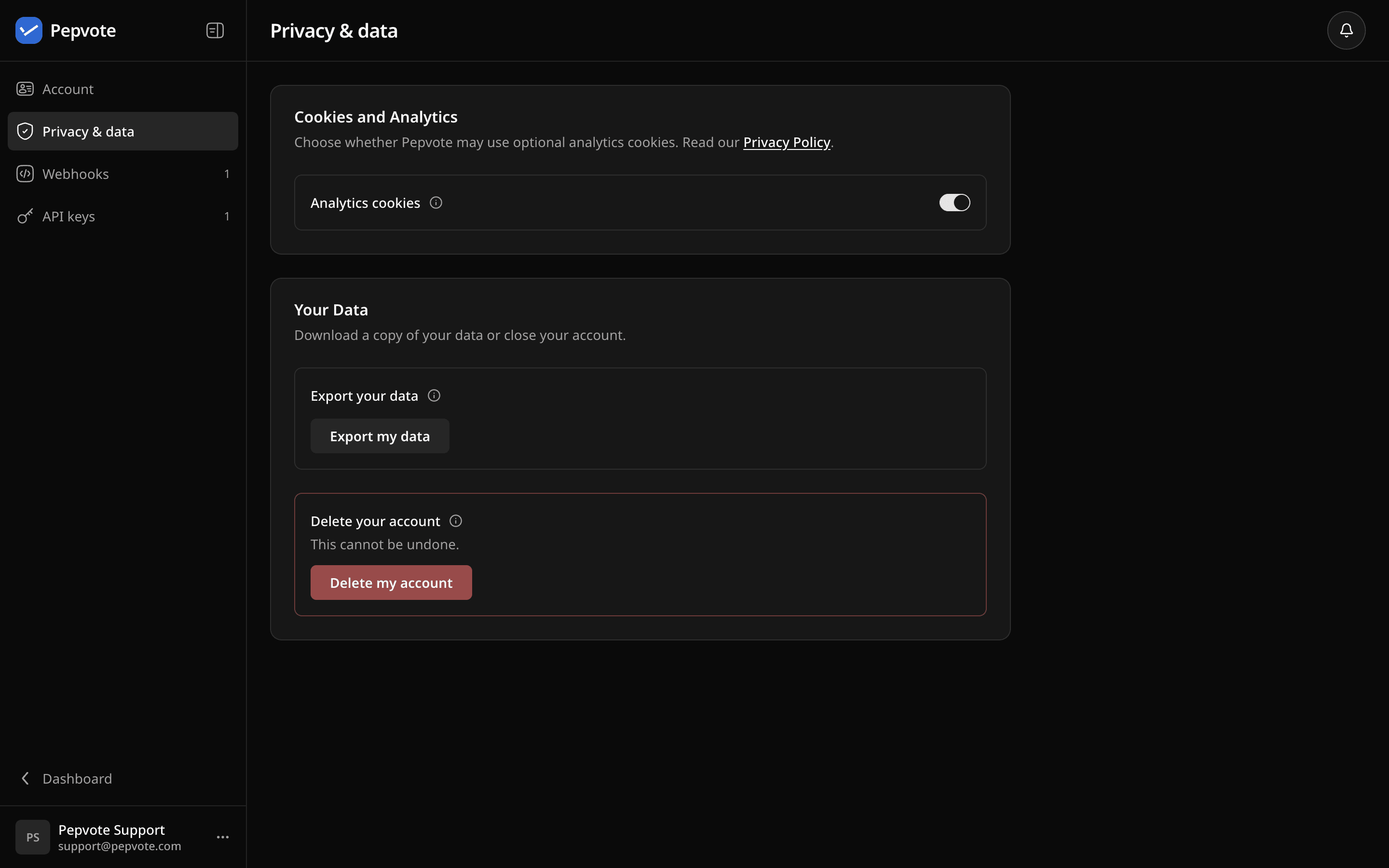Screen dimensions: 1389x868
Task: Click the Pepvote brand name
Action: click(83, 30)
